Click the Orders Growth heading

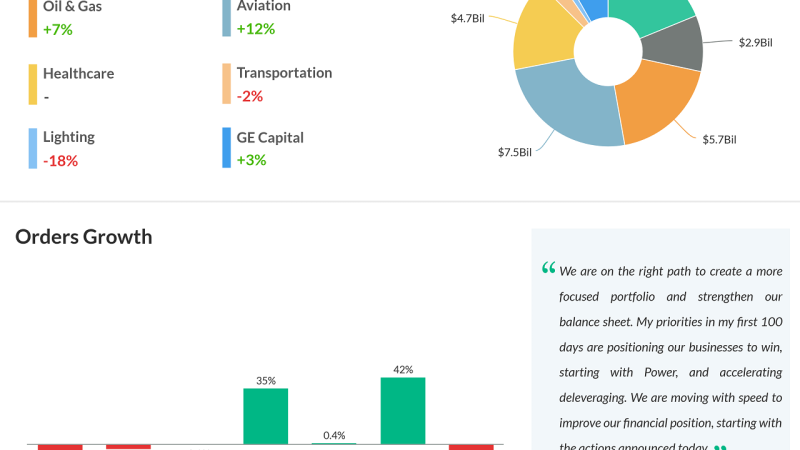click(84, 237)
